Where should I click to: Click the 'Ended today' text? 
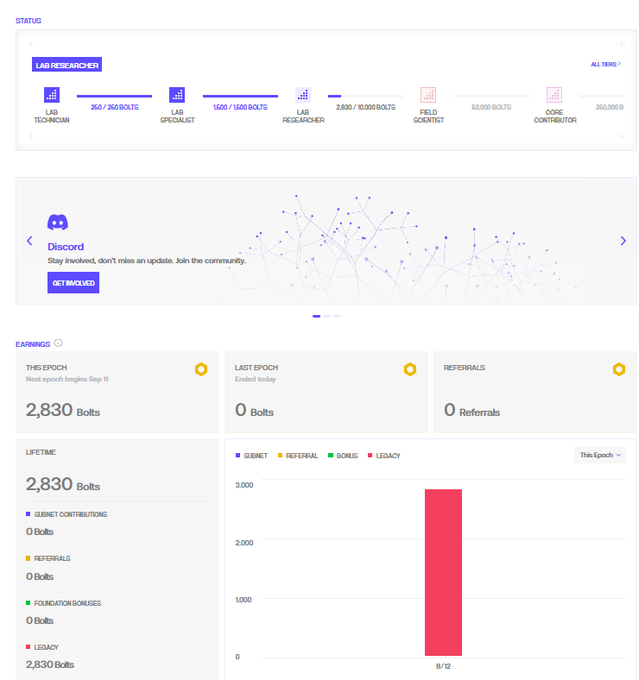[x=255, y=379]
